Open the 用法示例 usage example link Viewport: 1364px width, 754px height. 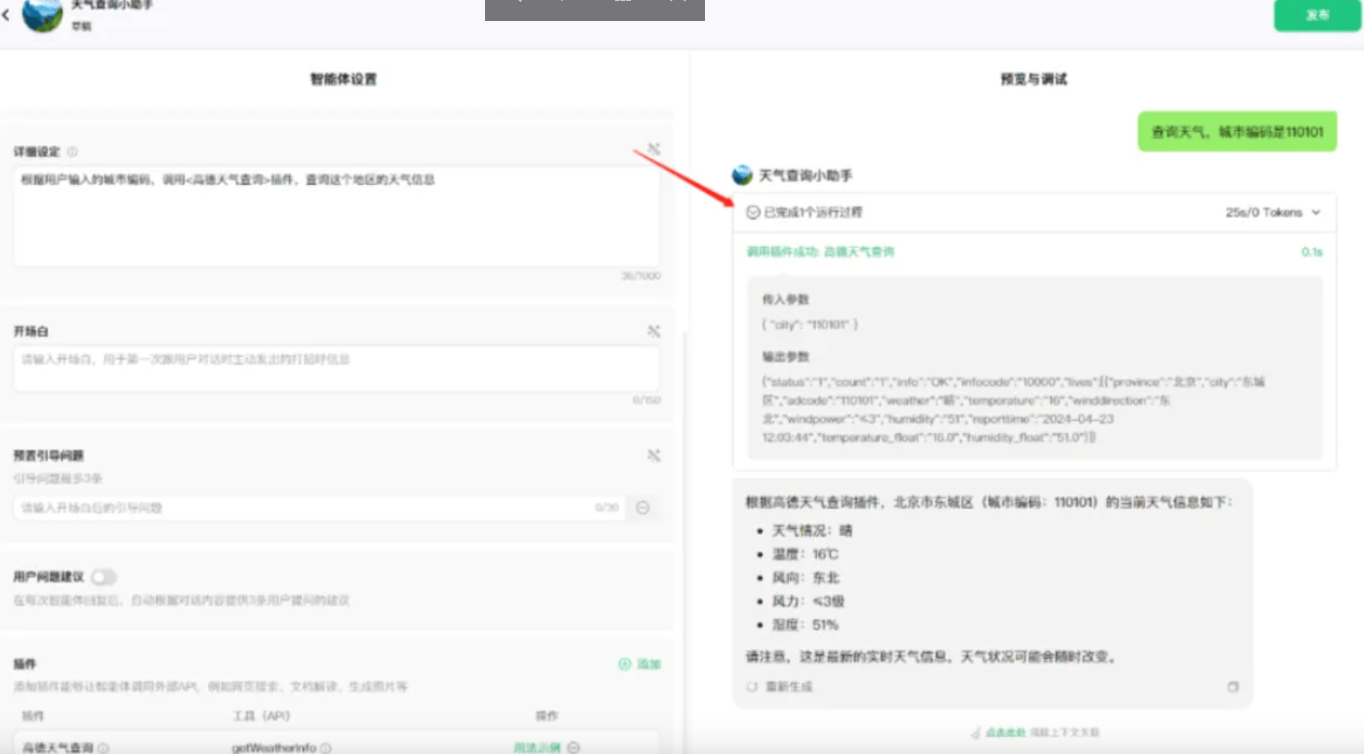point(536,747)
